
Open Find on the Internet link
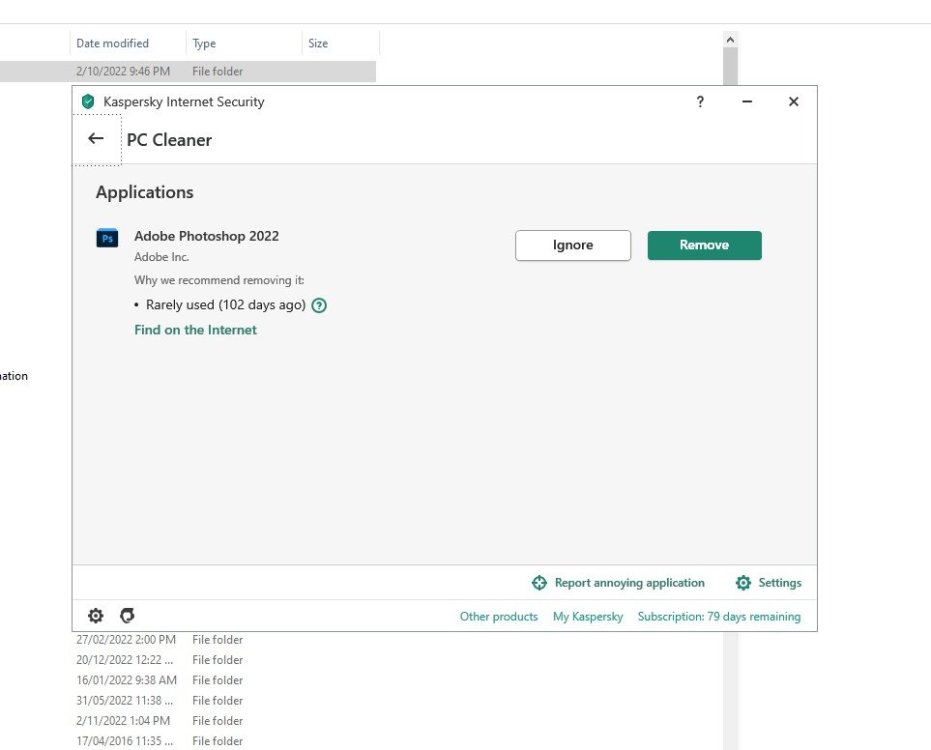(195, 330)
